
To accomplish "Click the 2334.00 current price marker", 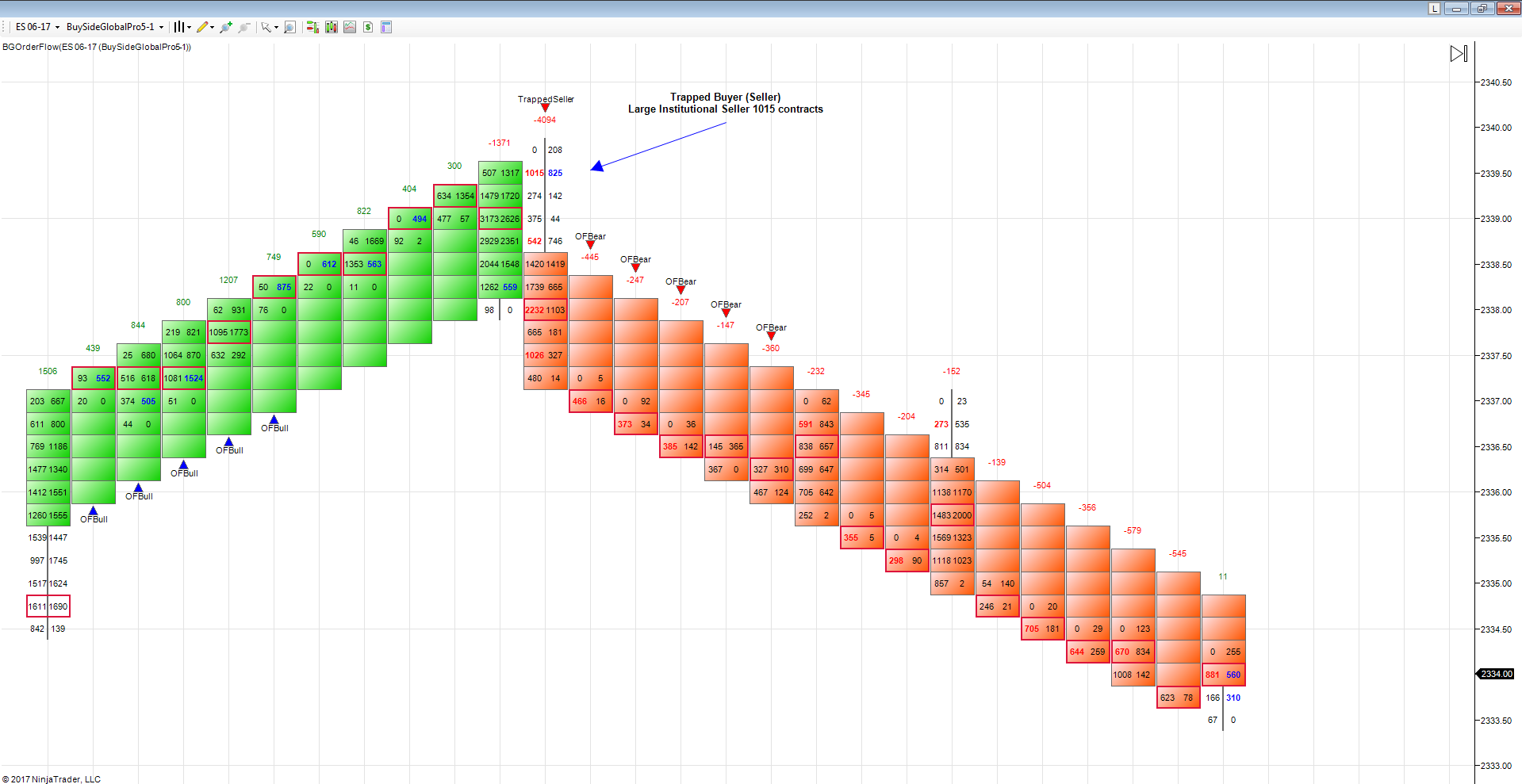I will point(1496,674).
